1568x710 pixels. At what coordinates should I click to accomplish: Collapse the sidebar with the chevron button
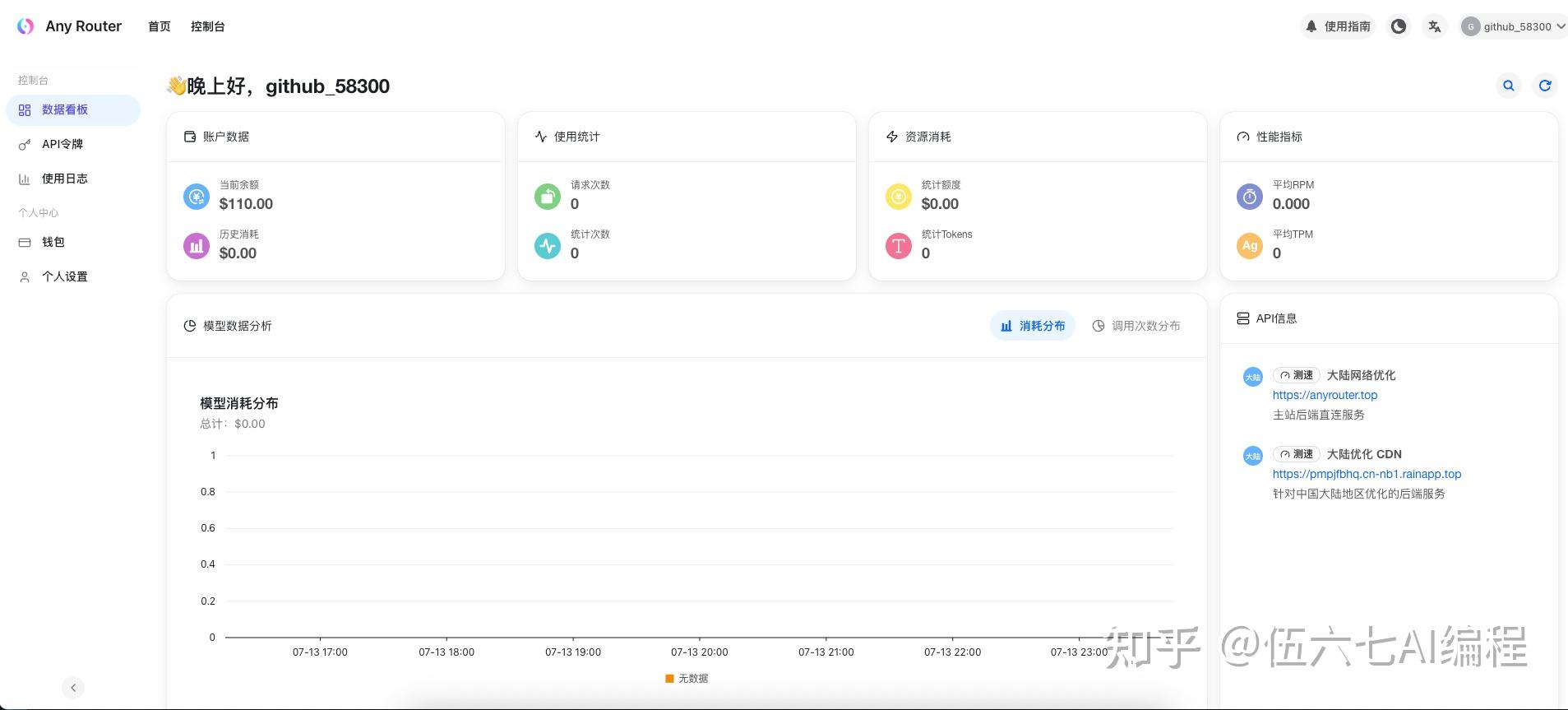click(x=73, y=688)
